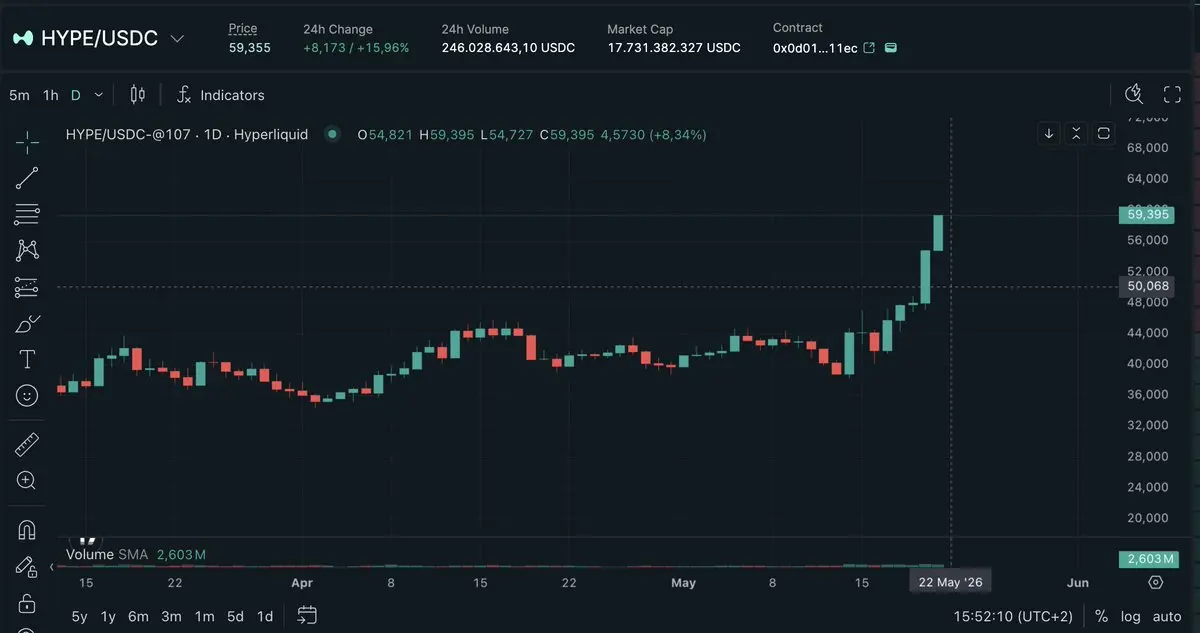Click the Market Cap value

(674, 48)
